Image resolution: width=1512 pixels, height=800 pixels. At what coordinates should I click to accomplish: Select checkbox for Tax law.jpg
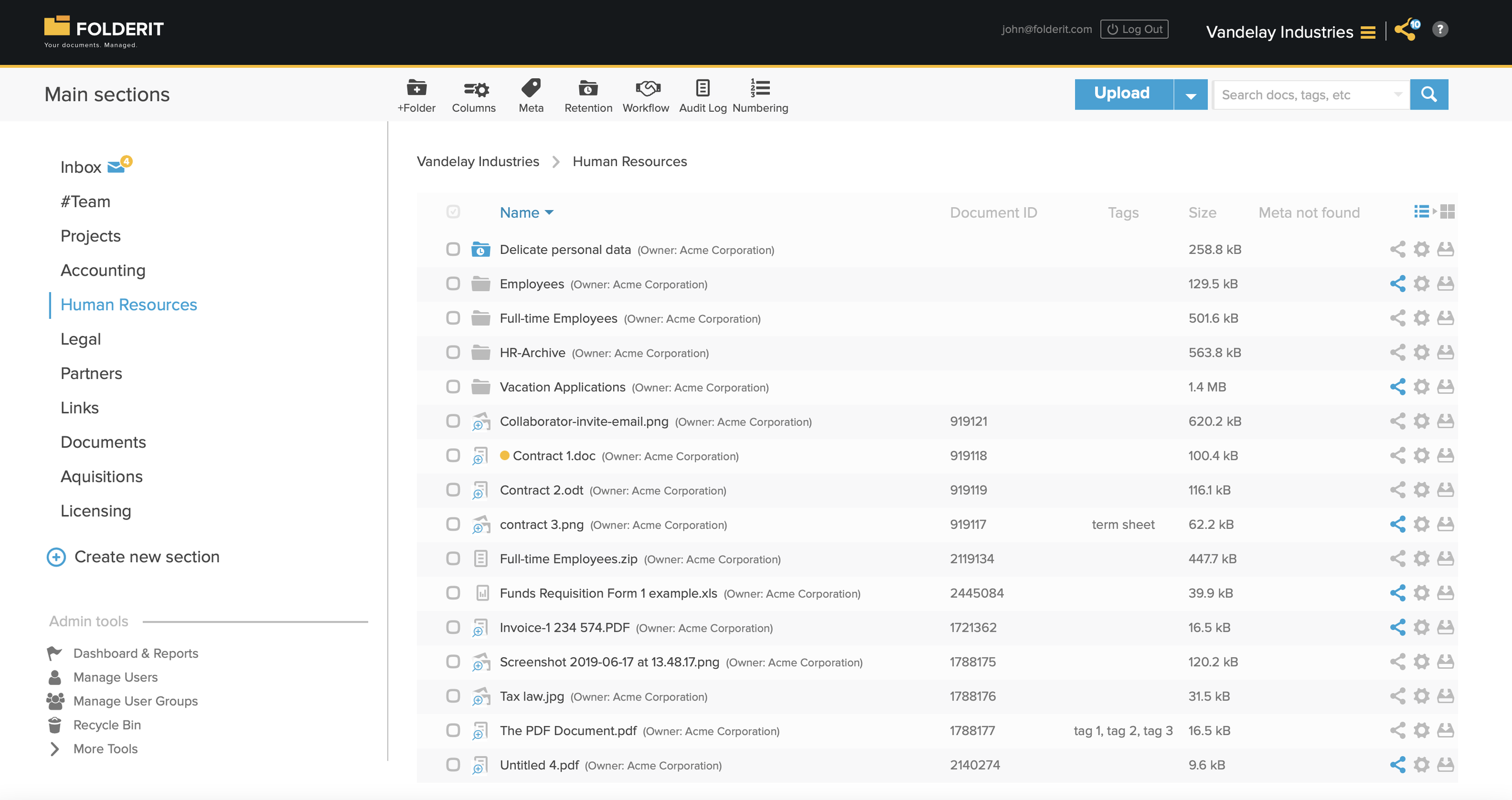[x=452, y=696]
